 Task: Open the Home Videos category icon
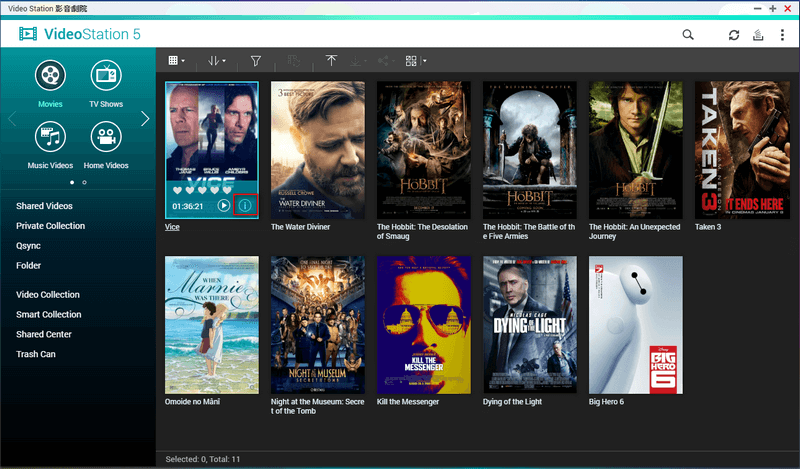click(106, 137)
